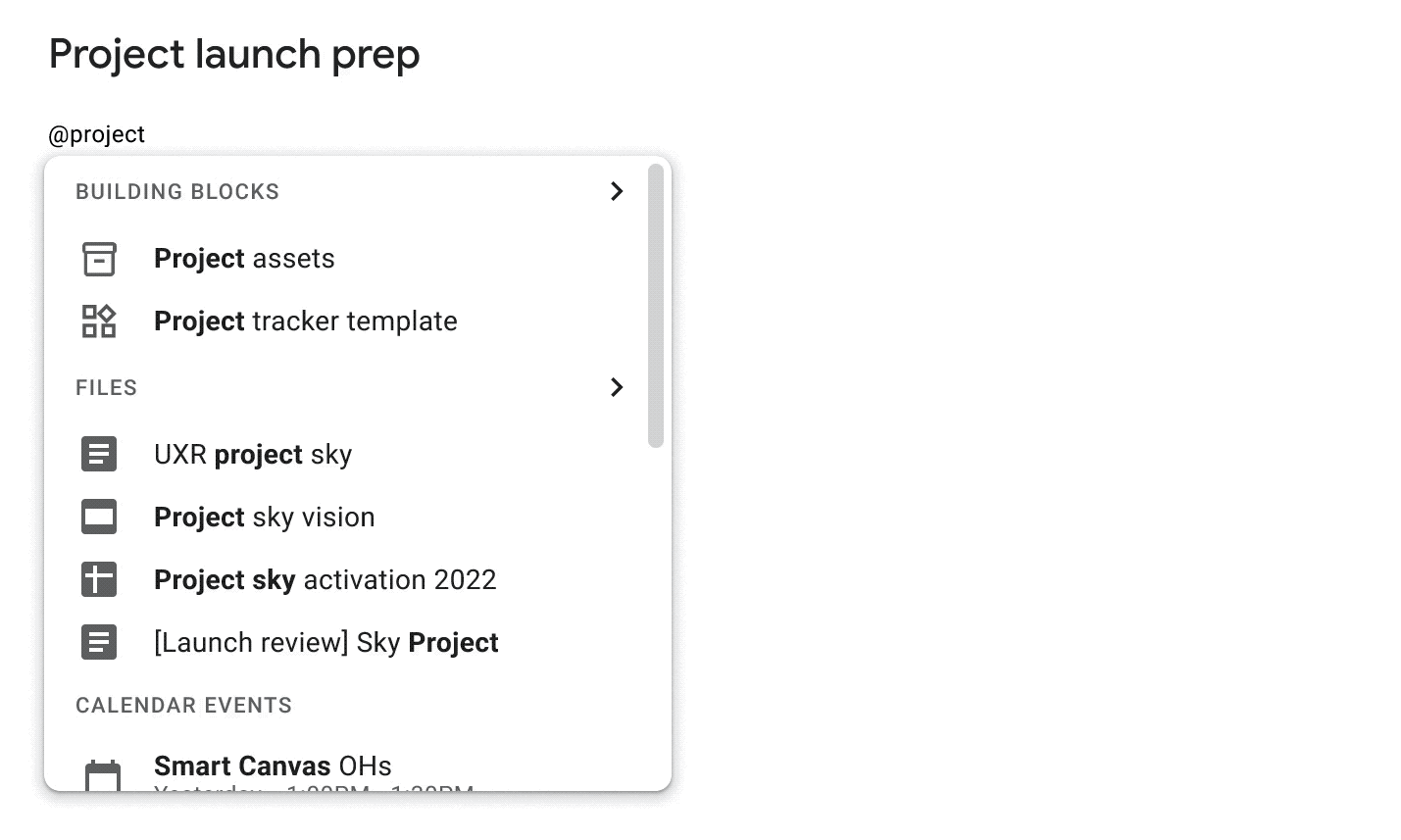Screen dimensions: 1401x840
Task: Select Smart Canvas OHs calendar event
Action: coord(350,770)
